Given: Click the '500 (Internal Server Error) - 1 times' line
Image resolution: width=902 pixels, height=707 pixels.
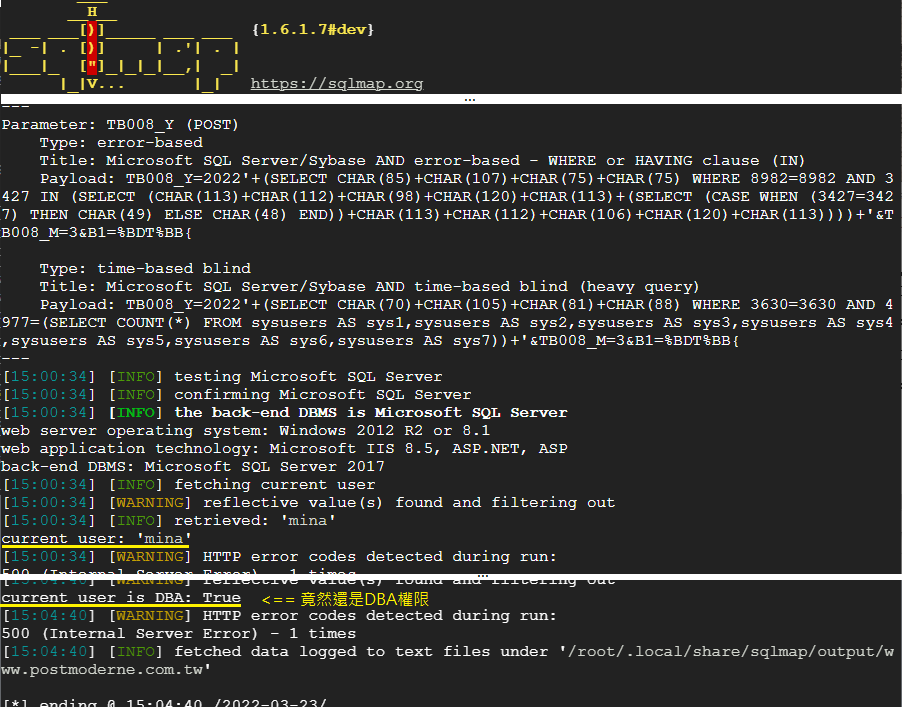Looking at the screenshot, I should (x=178, y=633).
